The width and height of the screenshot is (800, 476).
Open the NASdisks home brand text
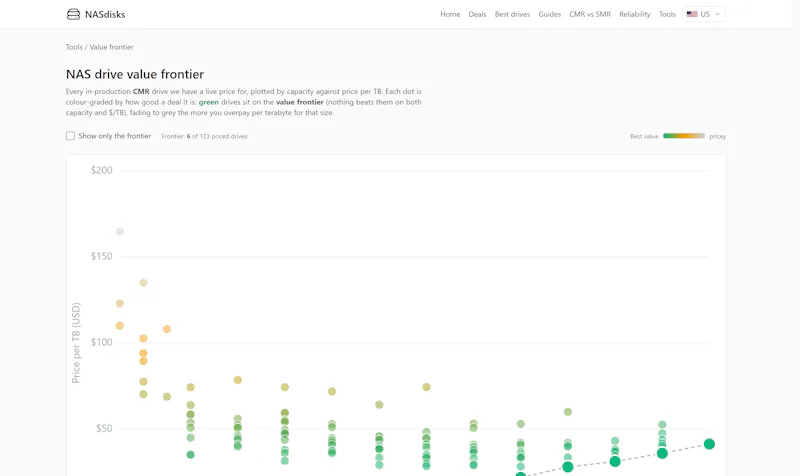(105, 14)
